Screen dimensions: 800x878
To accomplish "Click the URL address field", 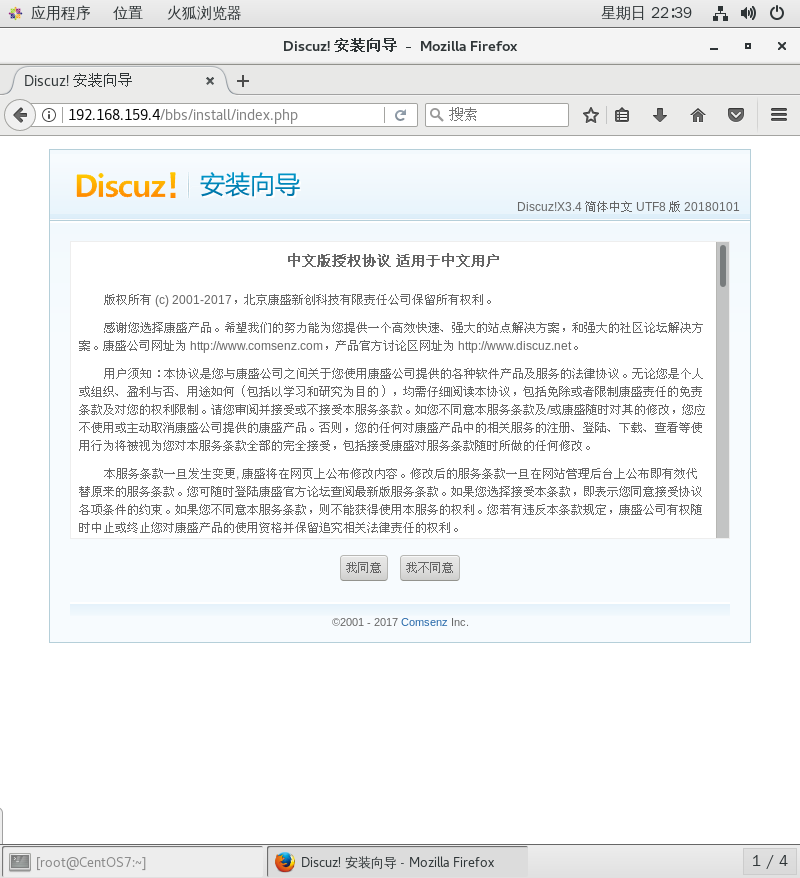I will click(x=224, y=115).
